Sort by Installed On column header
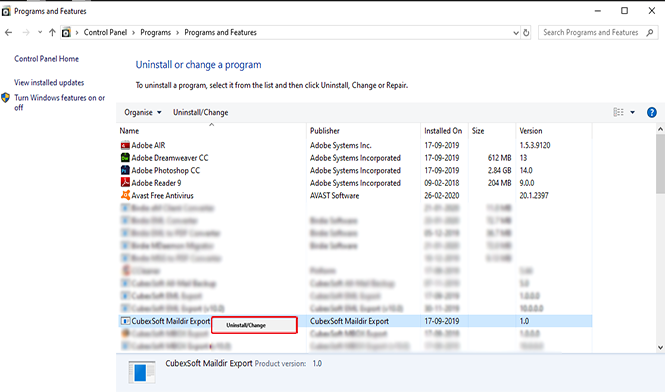Screen dimensions: 665x392 point(443,131)
